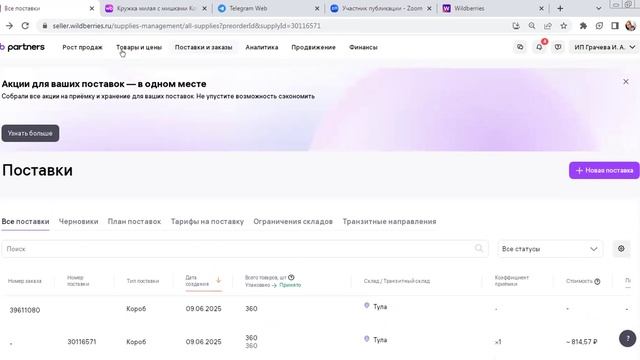Click the location pin icon in row 39611080
The height and width of the screenshot is (360, 640).
point(367,306)
